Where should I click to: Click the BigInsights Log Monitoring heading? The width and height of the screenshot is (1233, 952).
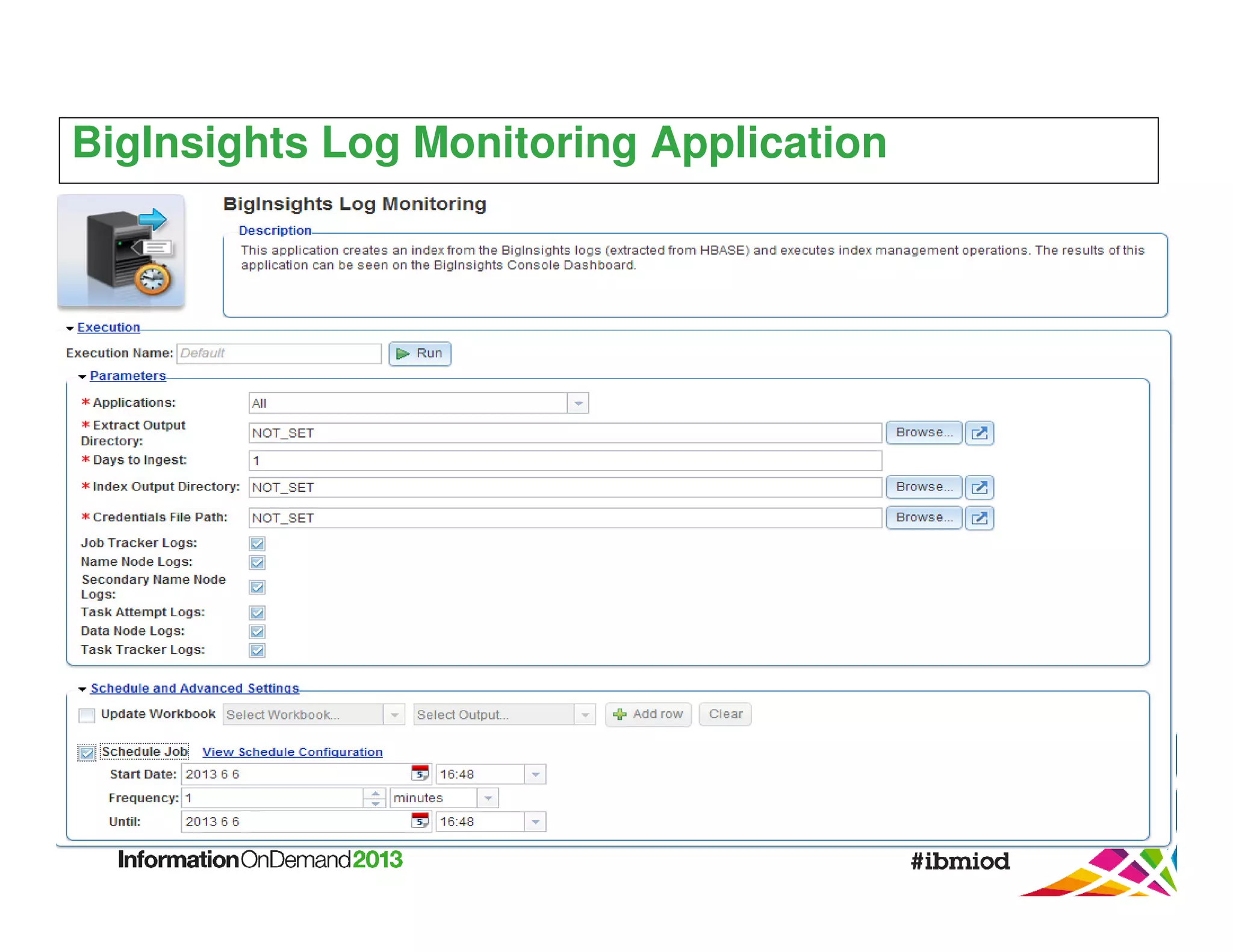pos(355,204)
